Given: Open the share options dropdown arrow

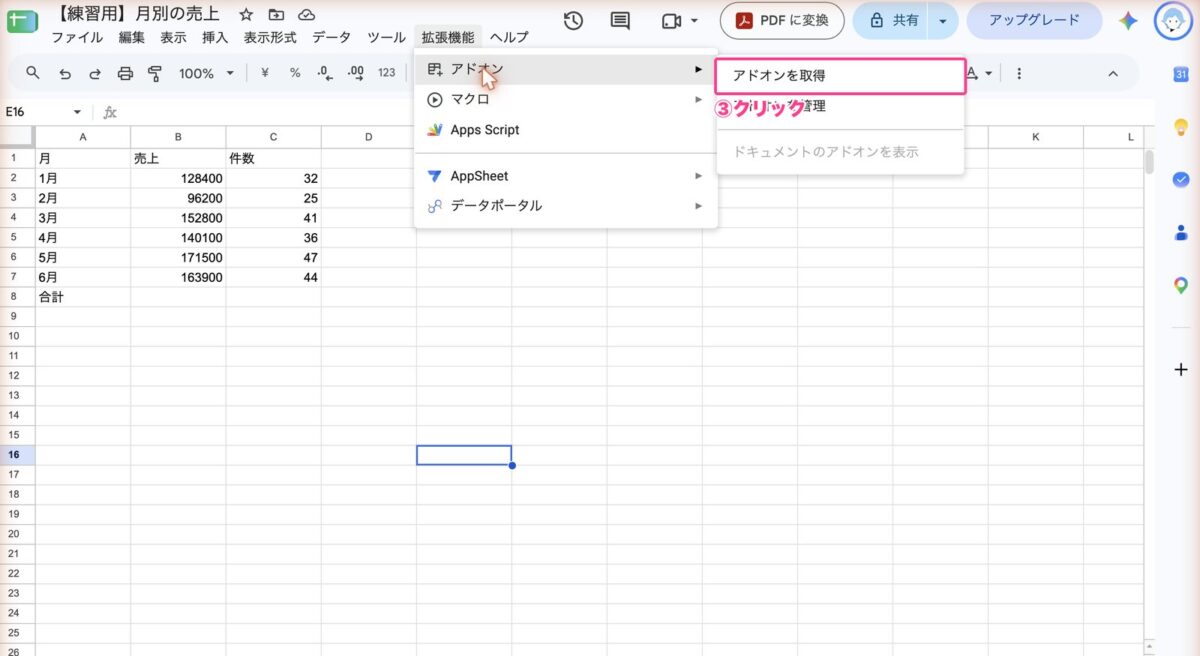Looking at the screenshot, I should pos(942,21).
